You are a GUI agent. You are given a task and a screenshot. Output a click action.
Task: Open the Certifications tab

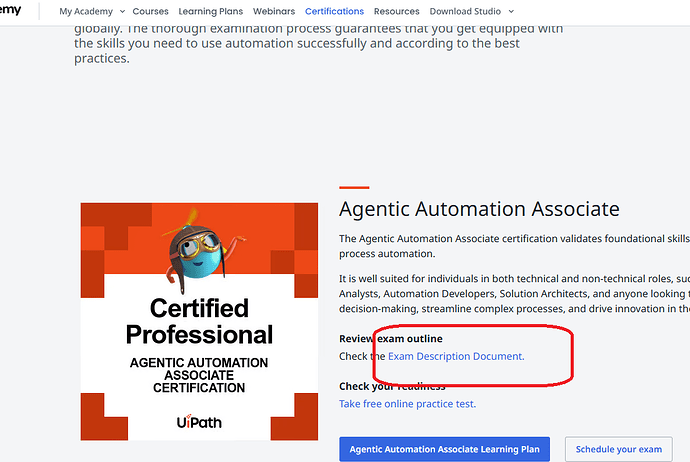pyautogui.click(x=334, y=11)
